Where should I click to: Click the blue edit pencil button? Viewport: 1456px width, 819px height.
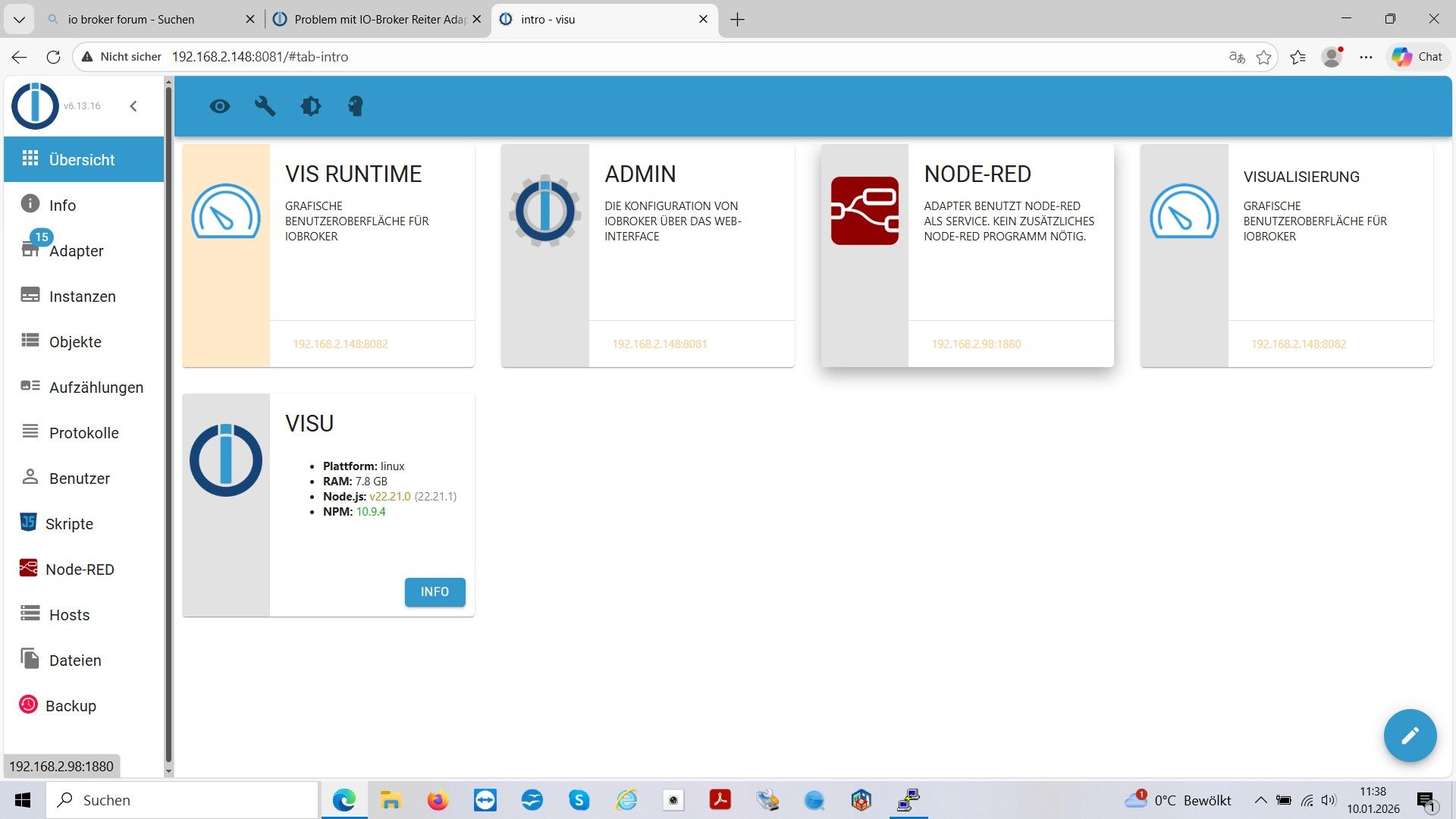(1410, 735)
